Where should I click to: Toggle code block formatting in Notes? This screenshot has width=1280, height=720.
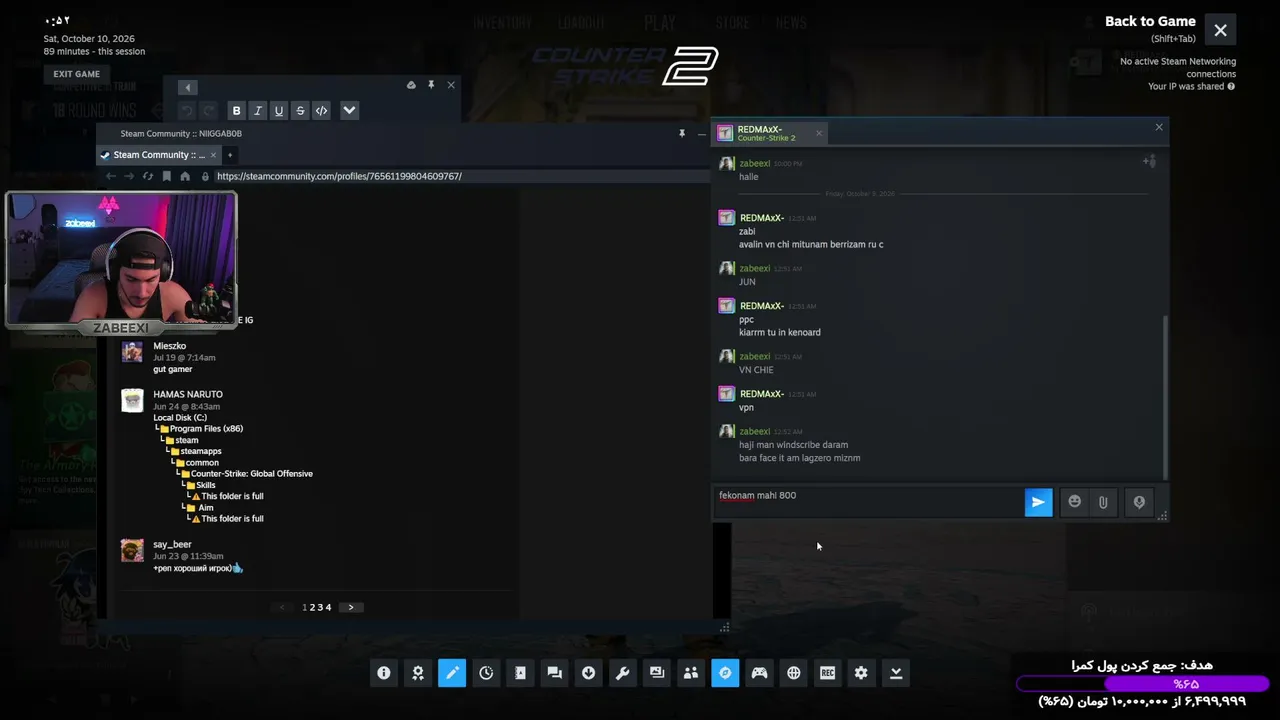[321, 111]
